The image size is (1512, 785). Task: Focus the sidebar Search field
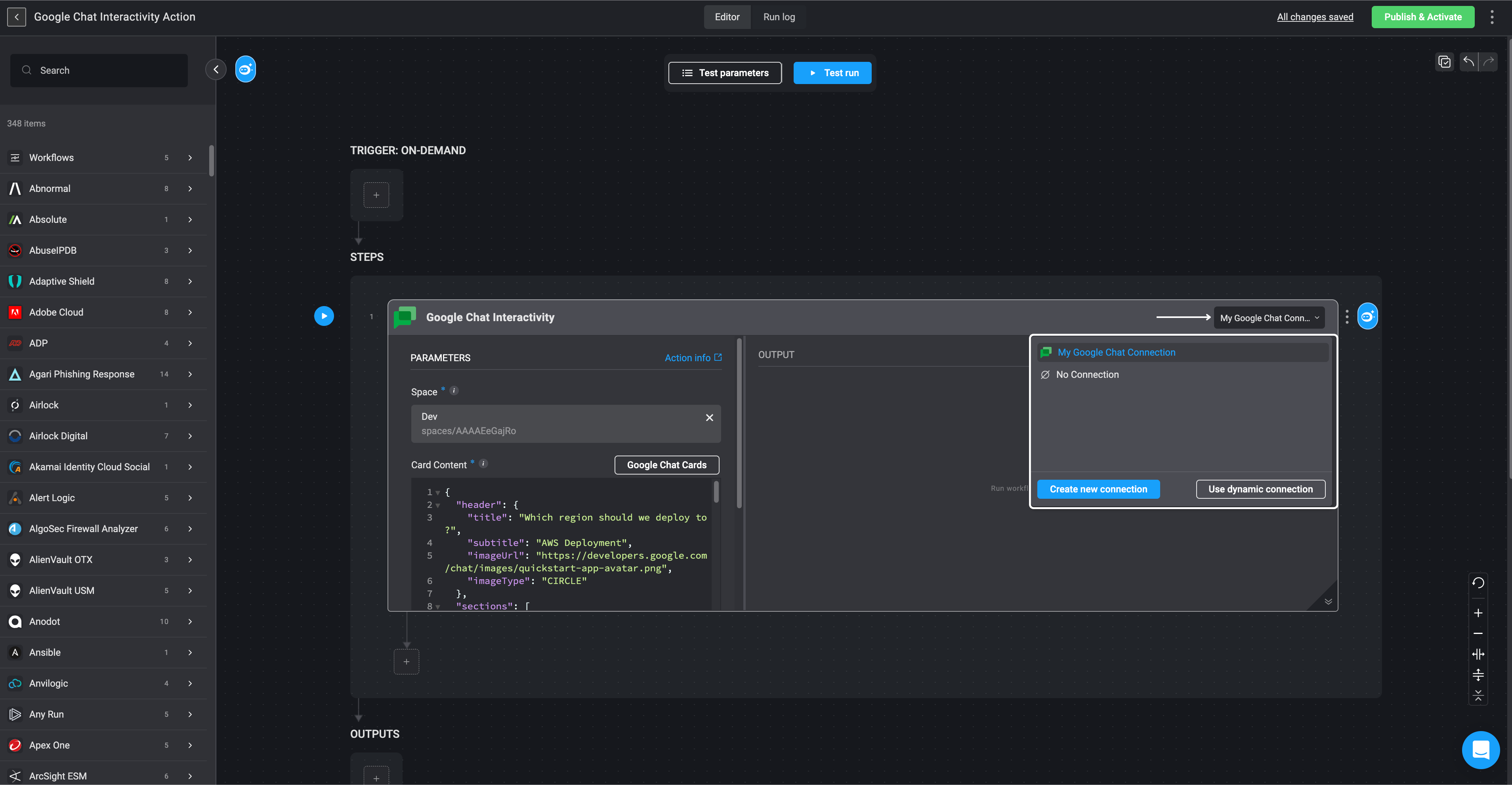[99, 71]
